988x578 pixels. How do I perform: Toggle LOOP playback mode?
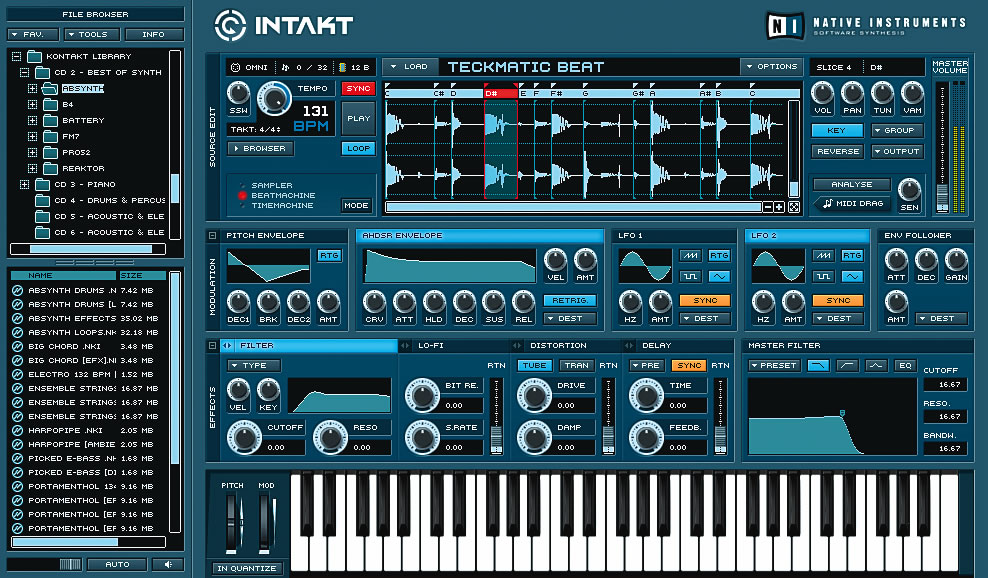358,148
